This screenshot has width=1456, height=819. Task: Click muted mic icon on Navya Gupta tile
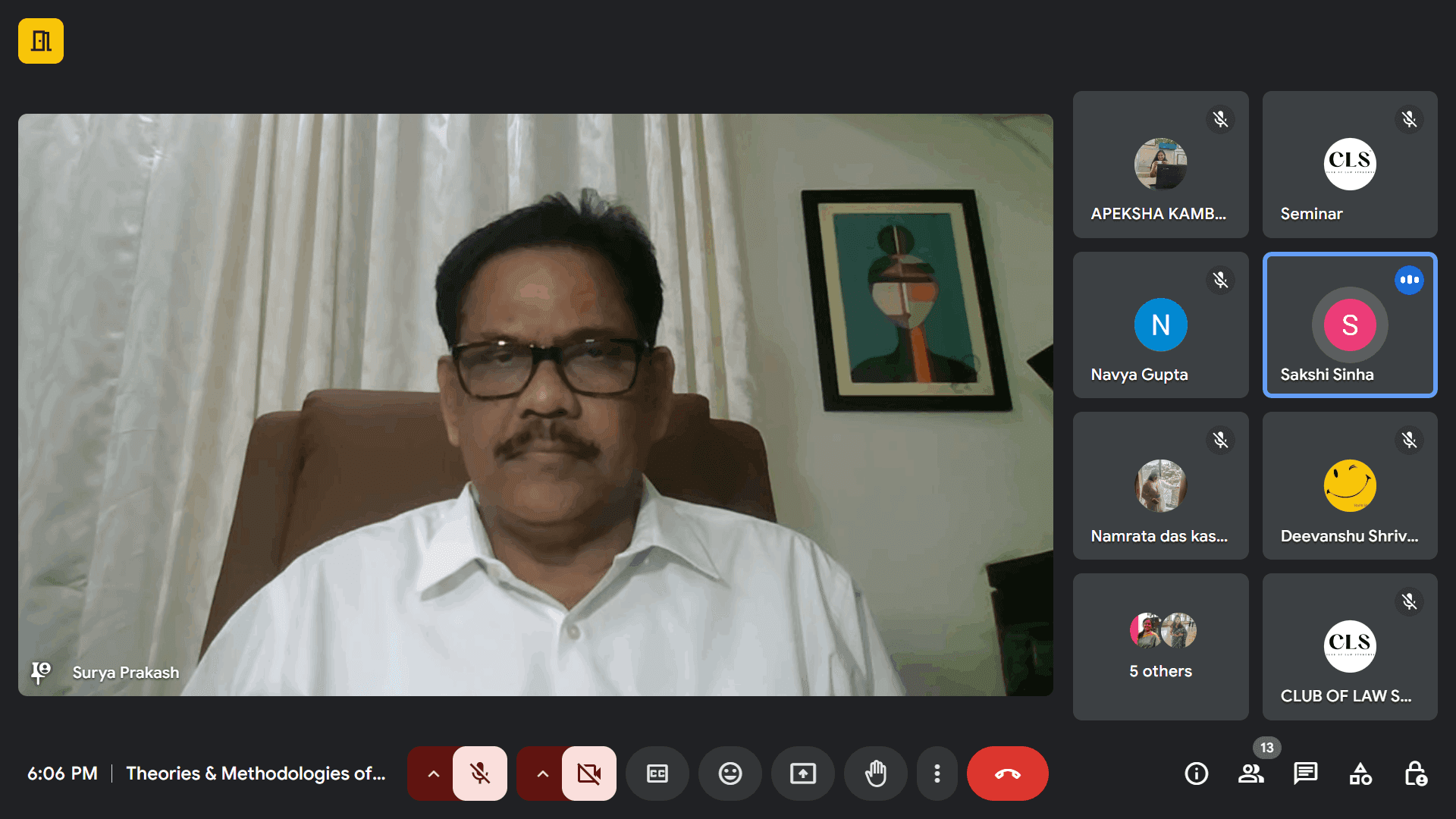(1220, 280)
